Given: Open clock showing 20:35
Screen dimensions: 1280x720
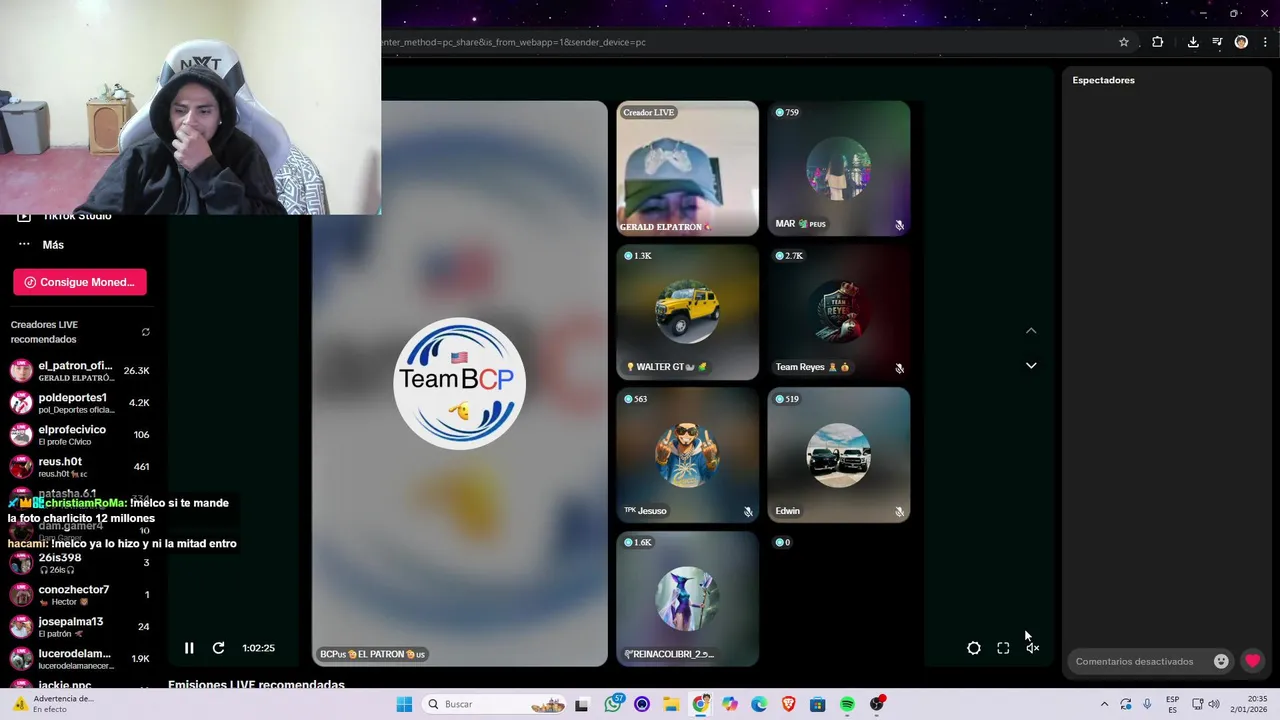Looking at the screenshot, I should coord(1250,704).
